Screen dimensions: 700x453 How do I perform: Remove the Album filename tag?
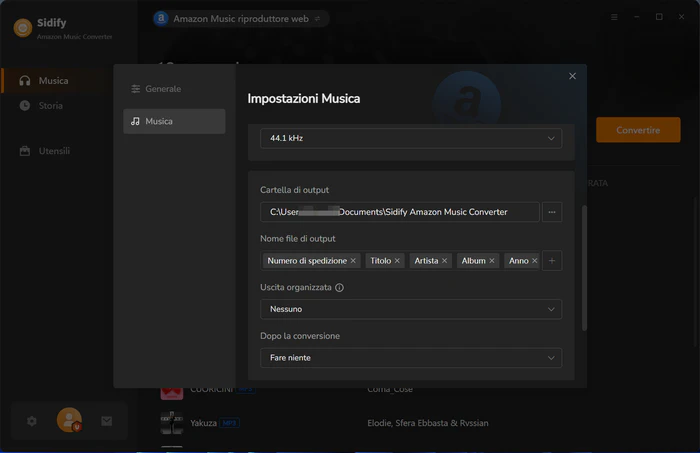(492, 261)
